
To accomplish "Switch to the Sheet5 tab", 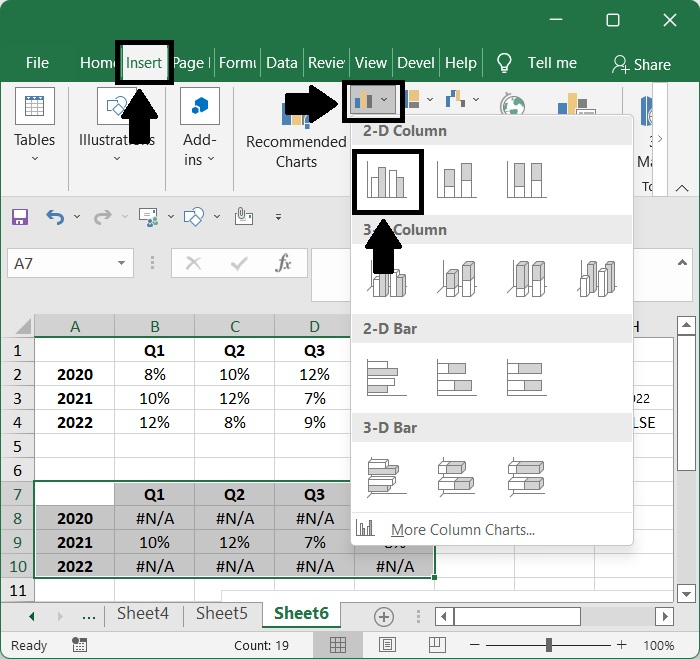I will 221,613.
